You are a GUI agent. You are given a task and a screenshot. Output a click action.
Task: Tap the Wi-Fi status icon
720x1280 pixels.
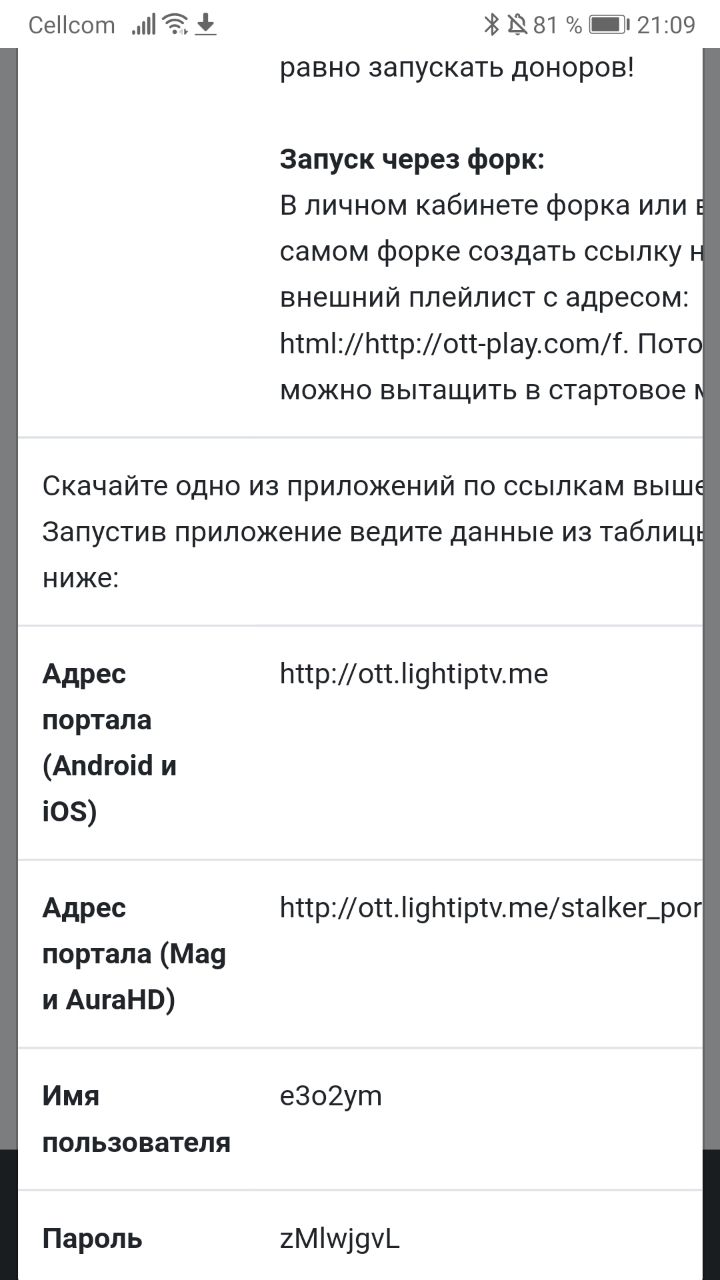(175, 25)
